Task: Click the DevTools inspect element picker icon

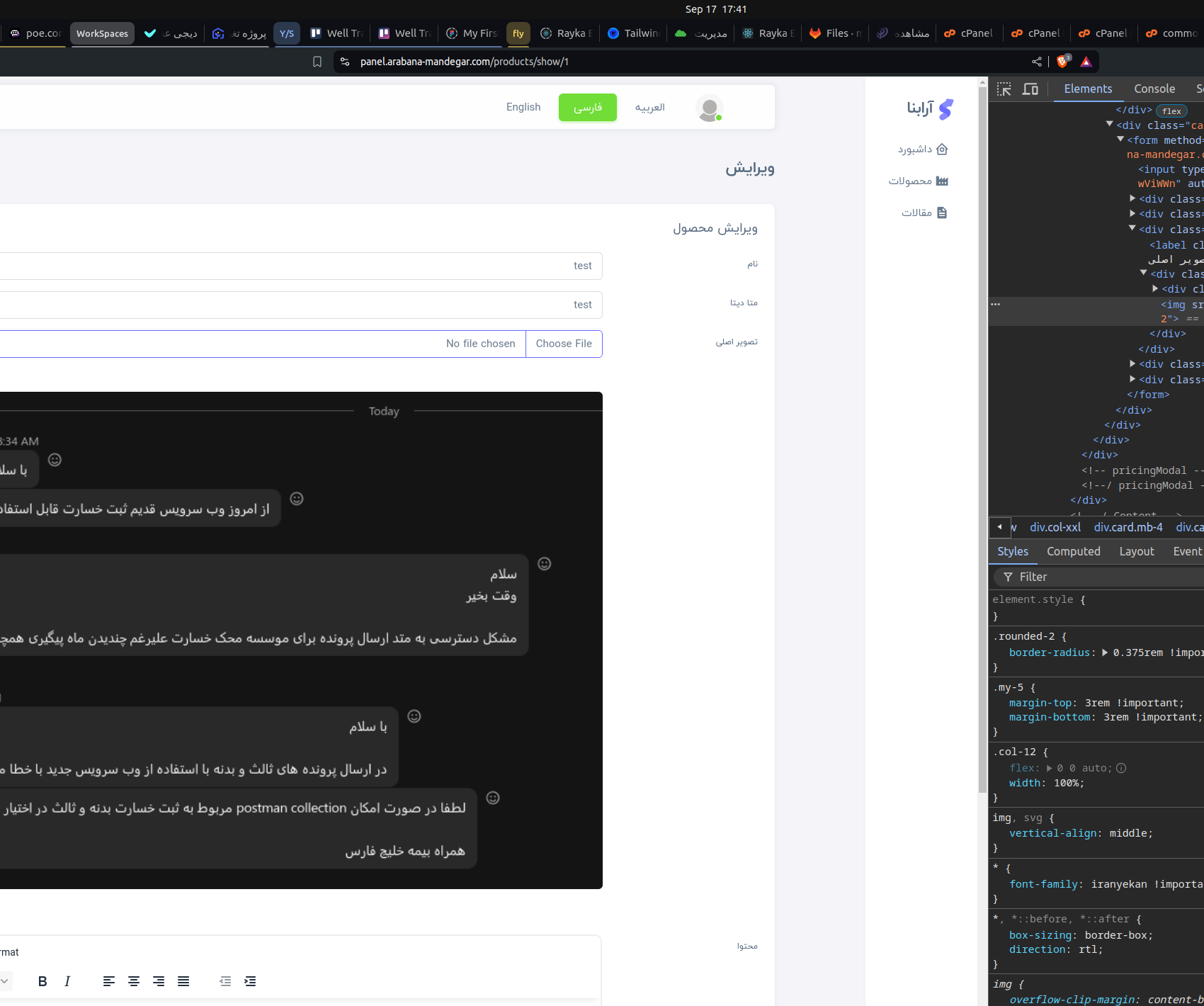Action: pyautogui.click(x=1004, y=89)
